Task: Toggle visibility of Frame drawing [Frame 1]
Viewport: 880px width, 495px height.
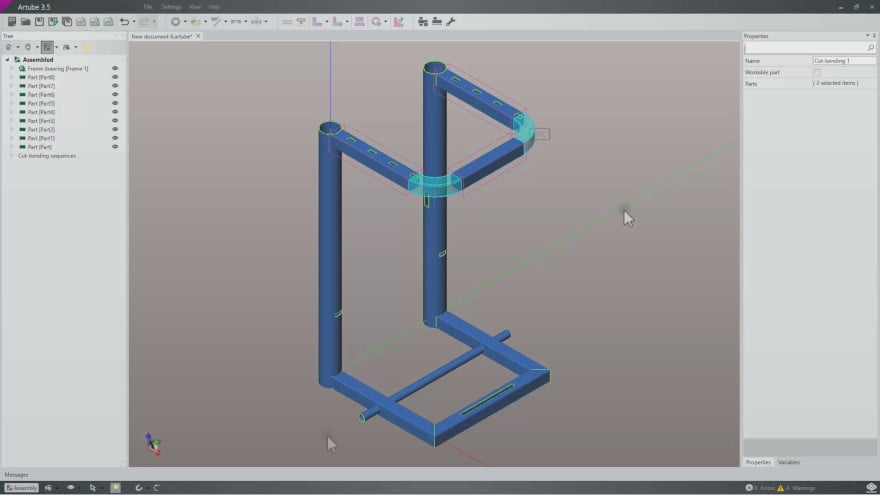Action: [115, 69]
